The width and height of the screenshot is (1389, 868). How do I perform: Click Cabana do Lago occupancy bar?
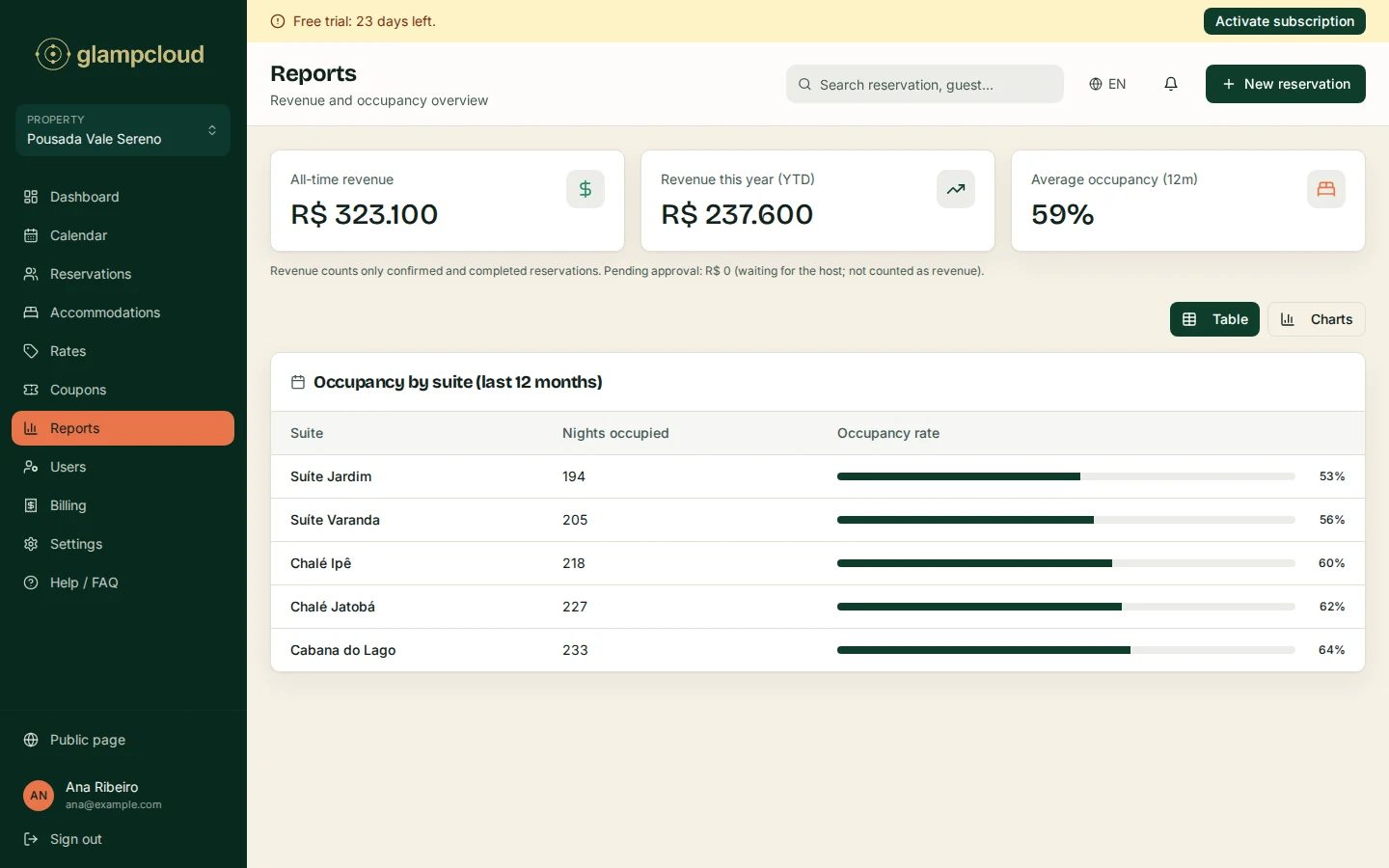tap(1066, 650)
